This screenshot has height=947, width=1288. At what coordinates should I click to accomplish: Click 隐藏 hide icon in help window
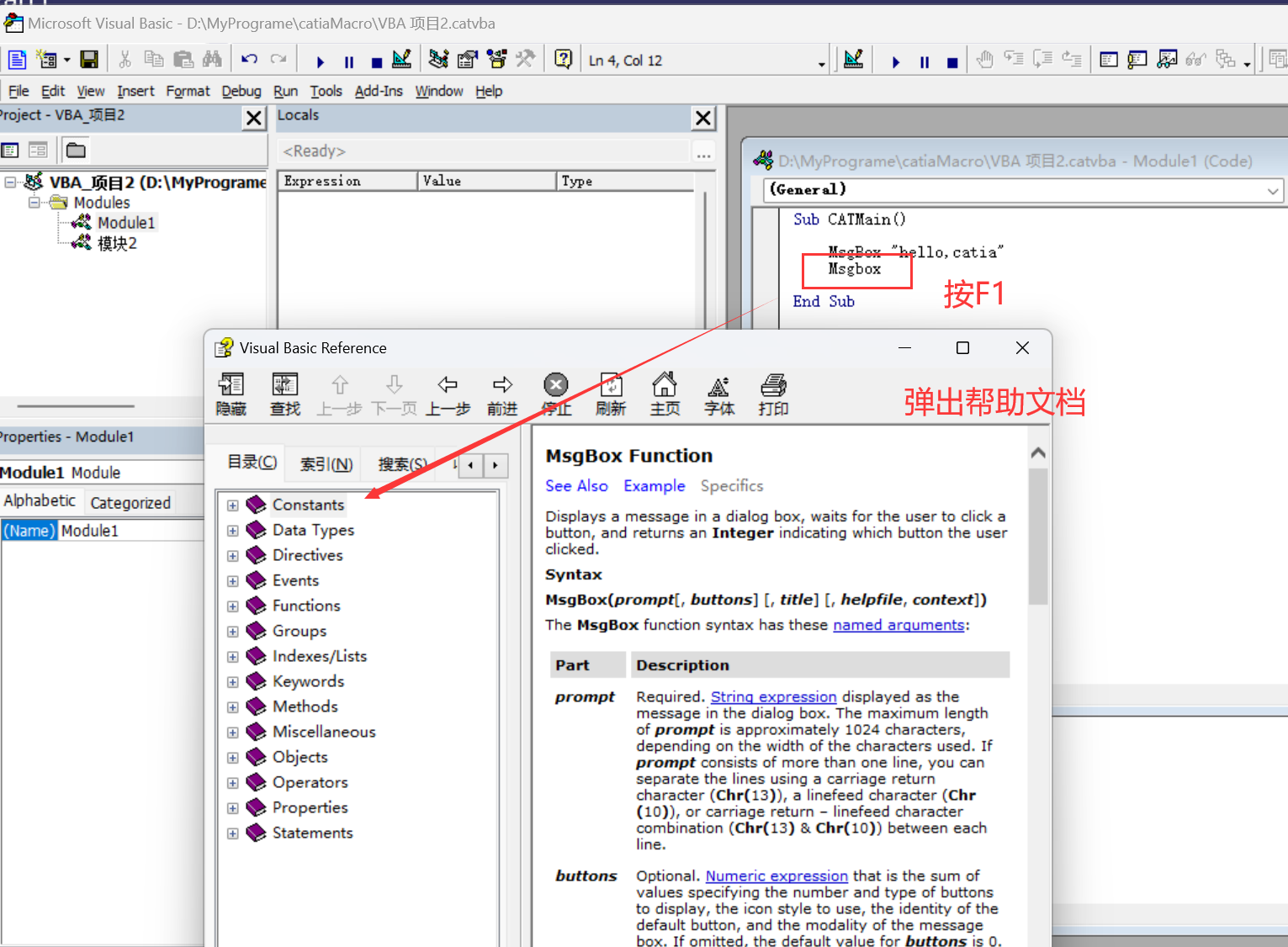point(231,394)
